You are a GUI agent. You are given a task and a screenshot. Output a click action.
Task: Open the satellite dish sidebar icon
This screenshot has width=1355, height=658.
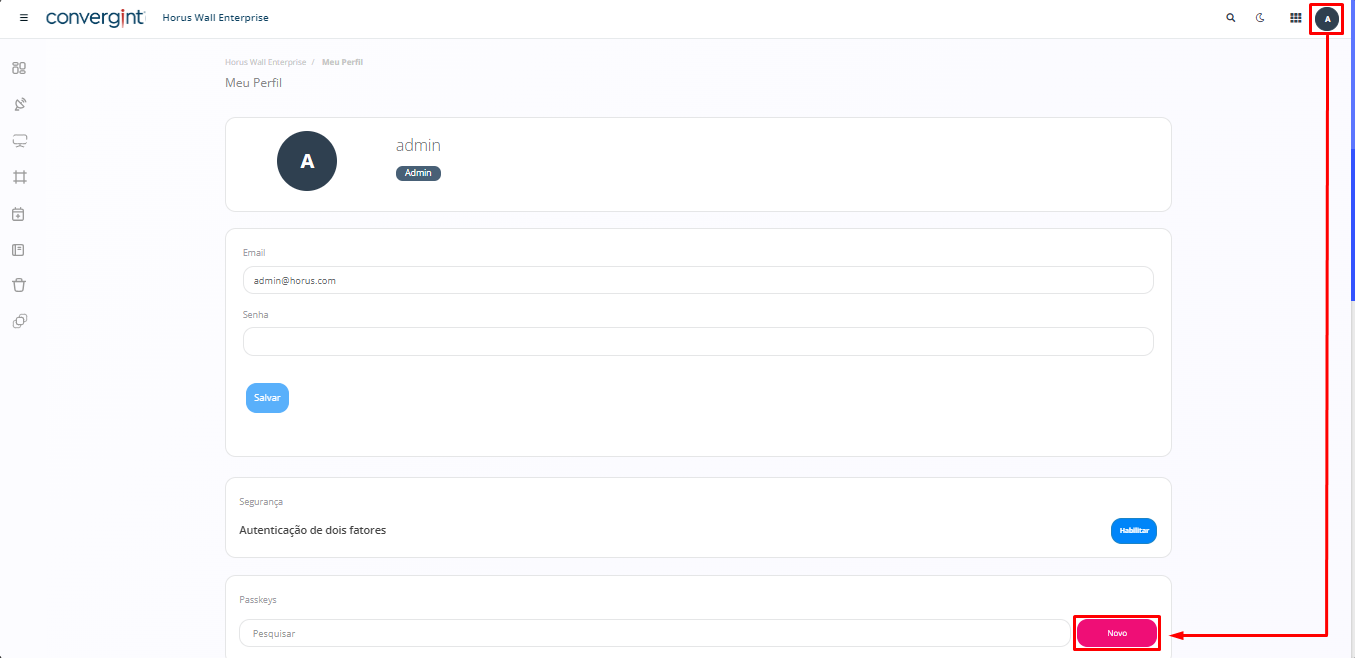(19, 104)
